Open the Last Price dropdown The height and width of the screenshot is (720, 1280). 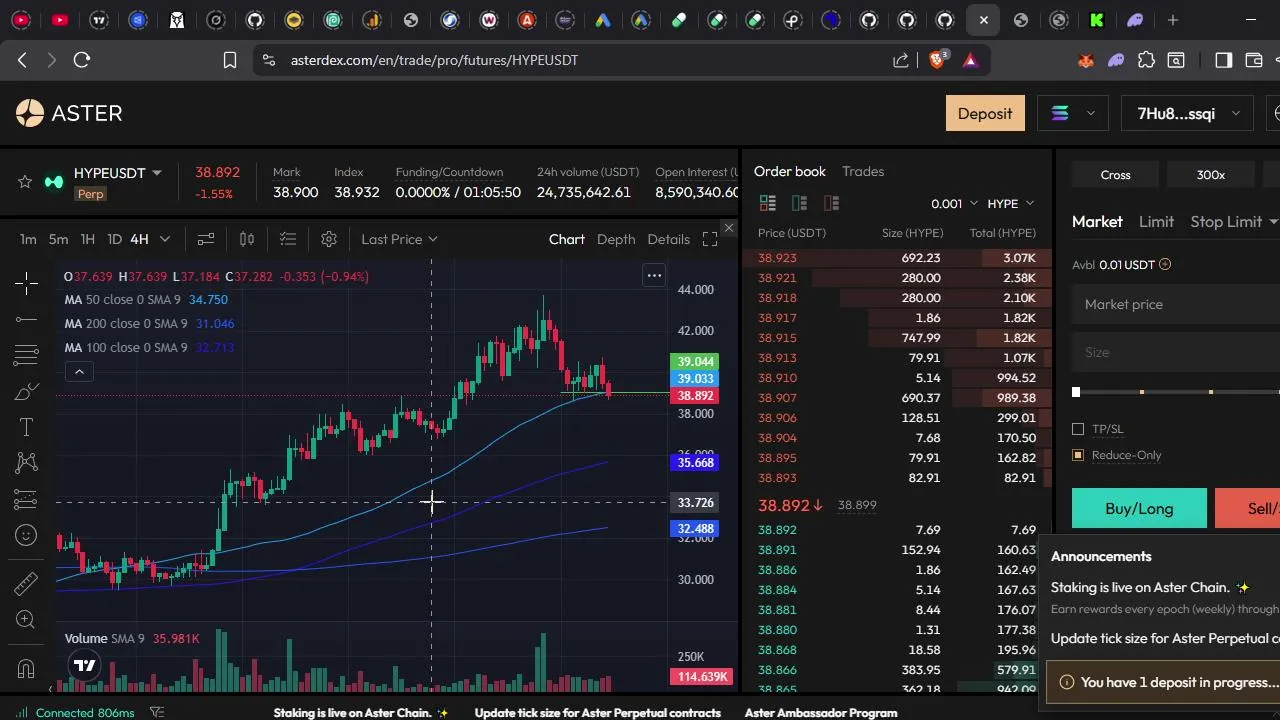399,239
